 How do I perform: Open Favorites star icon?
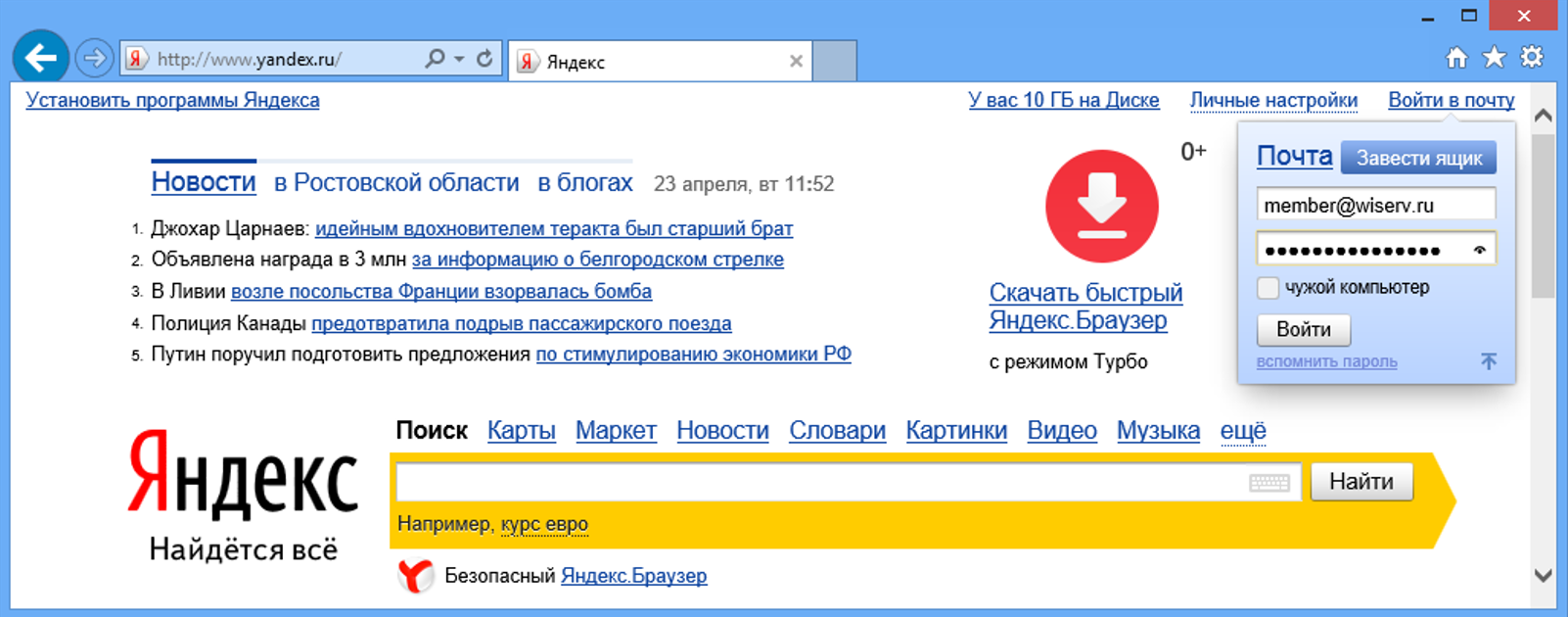1494,58
